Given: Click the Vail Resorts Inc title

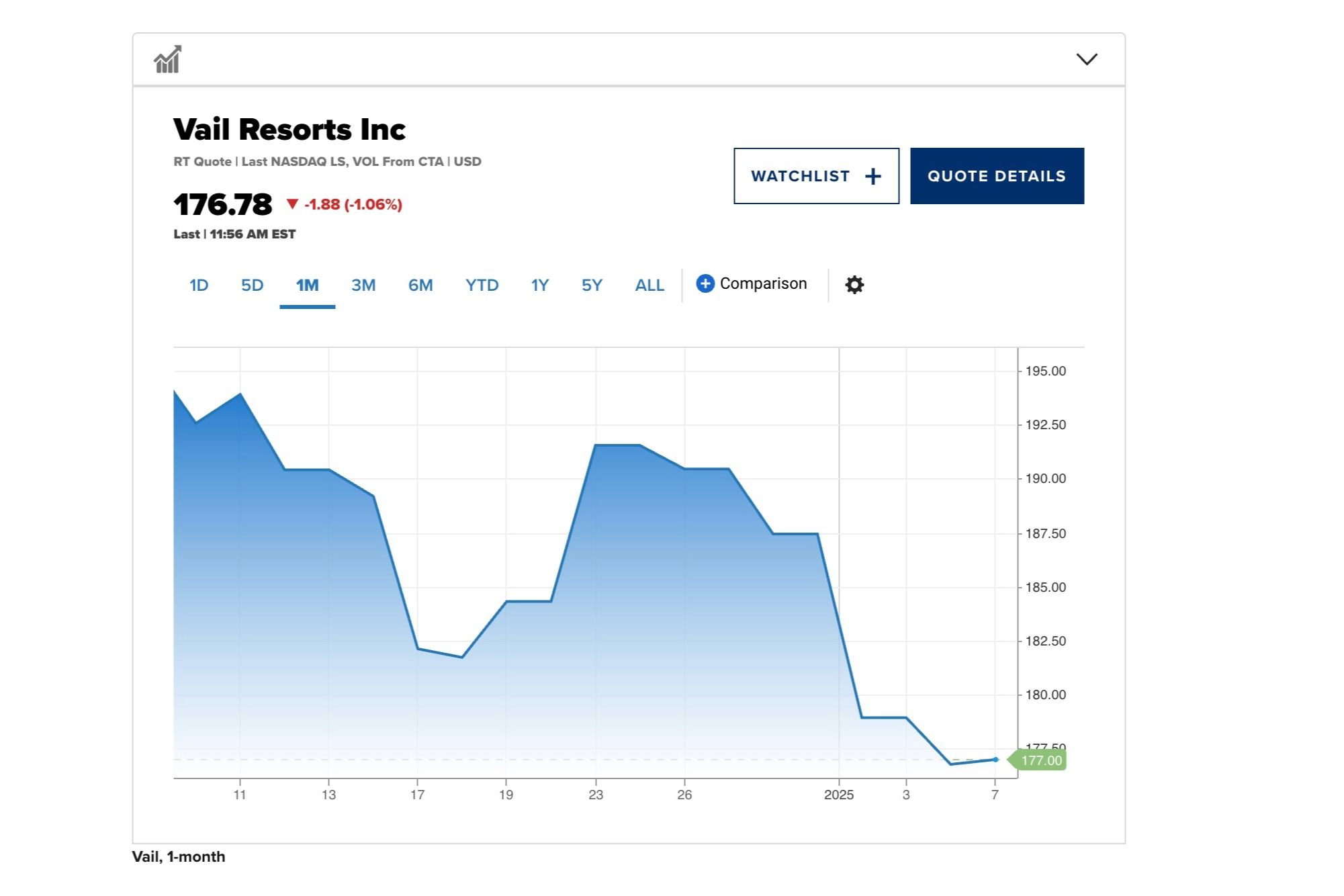Looking at the screenshot, I should point(289,130).
